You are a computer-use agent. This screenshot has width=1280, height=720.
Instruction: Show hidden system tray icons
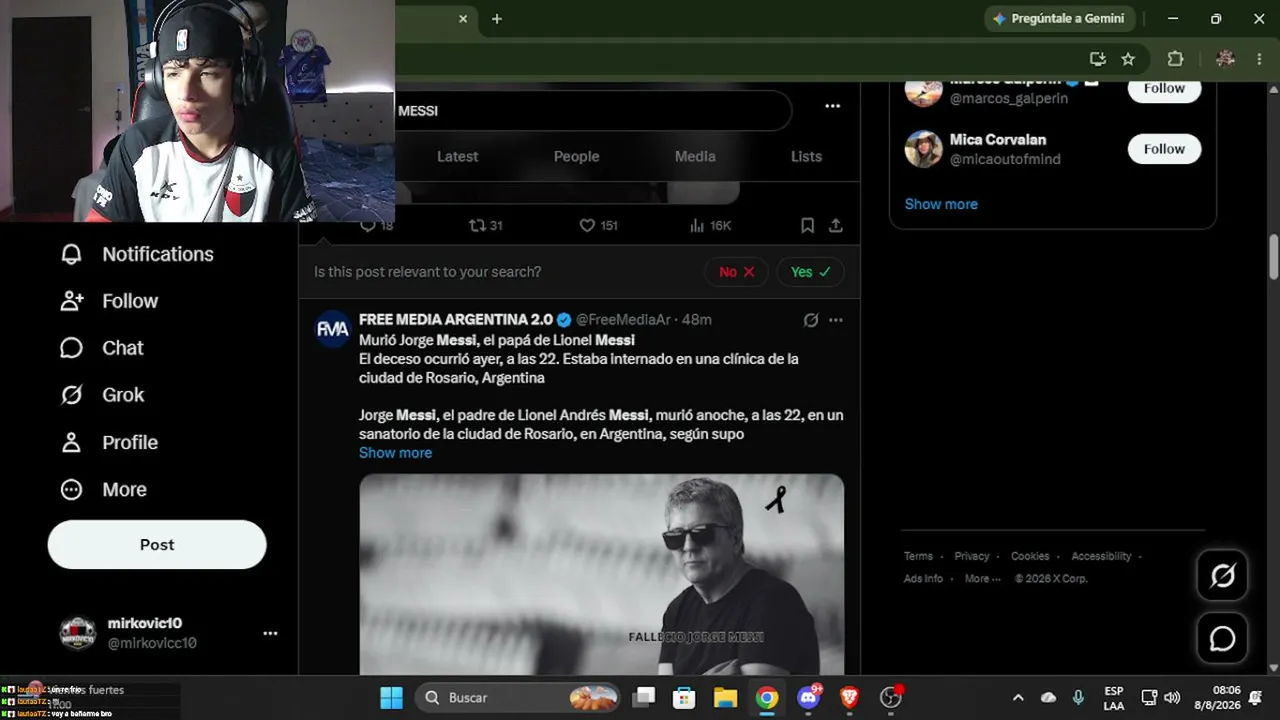coord(1018,698)
